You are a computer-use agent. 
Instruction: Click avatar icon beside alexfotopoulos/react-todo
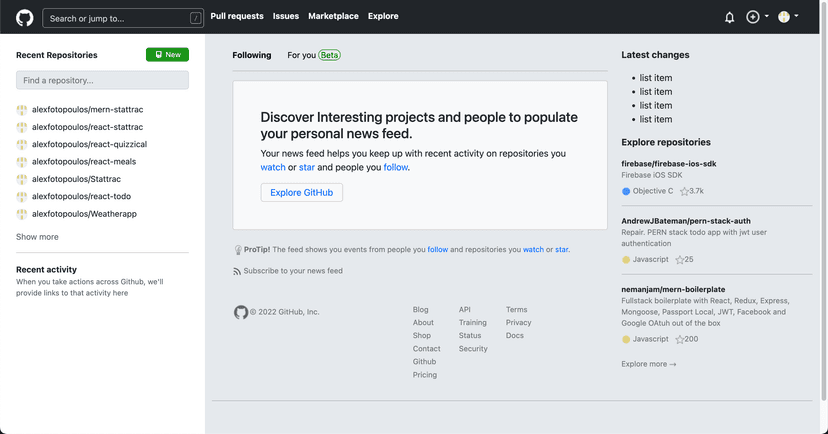coord(22,196)
